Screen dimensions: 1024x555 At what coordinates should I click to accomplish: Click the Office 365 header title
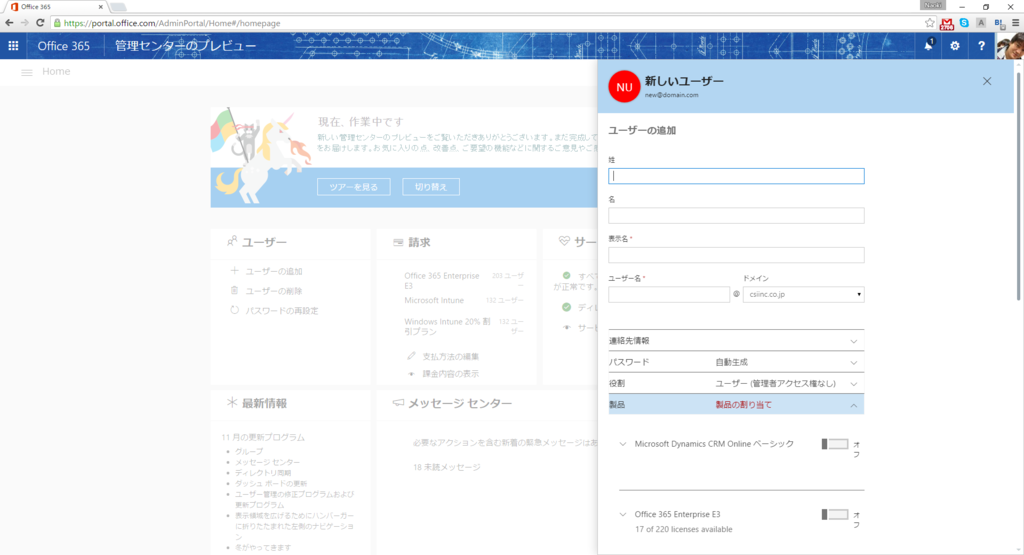(x=63, y=46)
